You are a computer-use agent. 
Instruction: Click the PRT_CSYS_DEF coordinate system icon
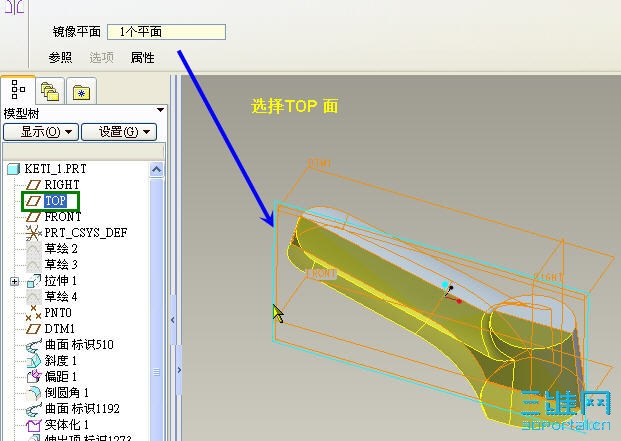(33, 233)
